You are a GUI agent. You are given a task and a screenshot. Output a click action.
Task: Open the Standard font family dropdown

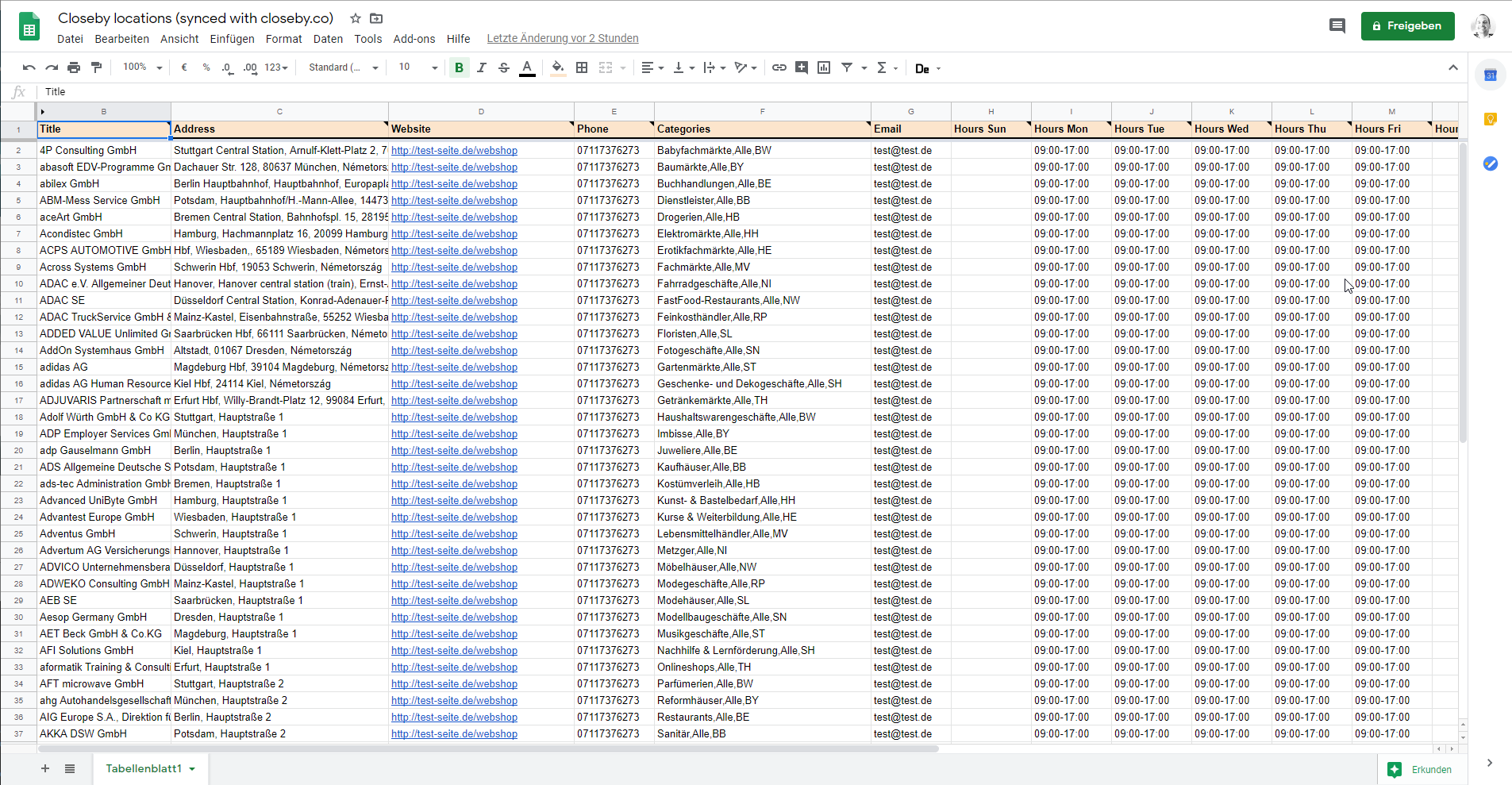[x=344, y=67]
